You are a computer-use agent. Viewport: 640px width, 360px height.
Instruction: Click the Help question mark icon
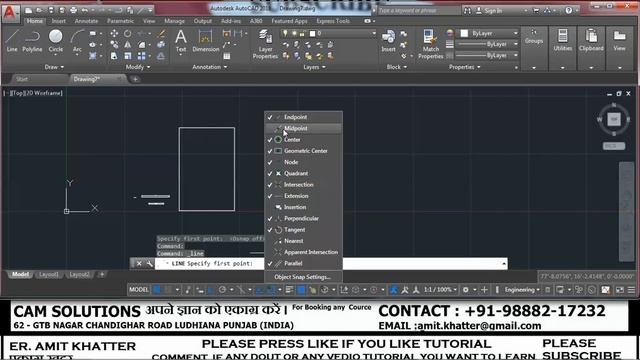pos(569,11)
